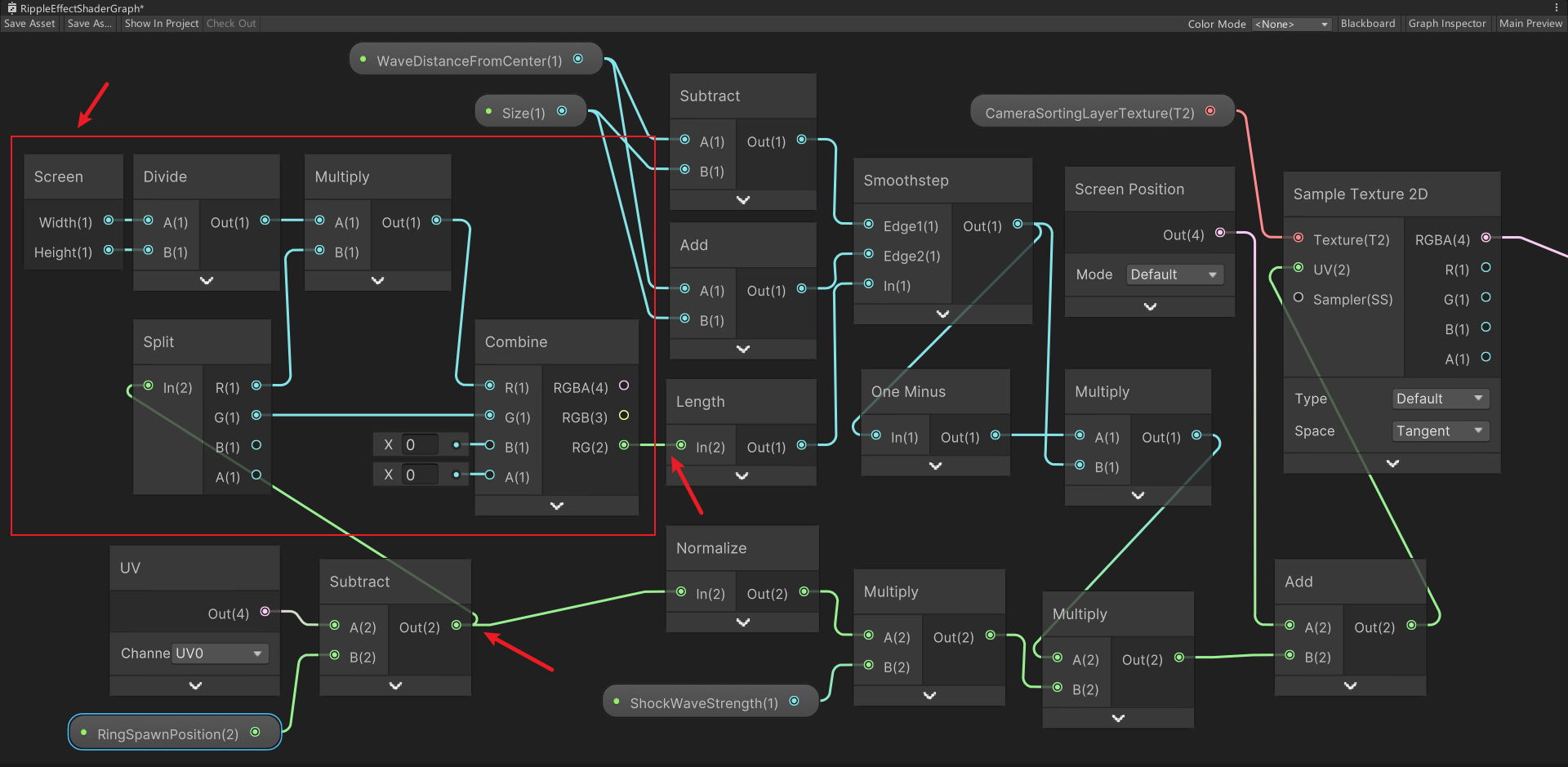Open the window options kebab menu
This screenshot has height=767, width=1568.
(1557, 7)
